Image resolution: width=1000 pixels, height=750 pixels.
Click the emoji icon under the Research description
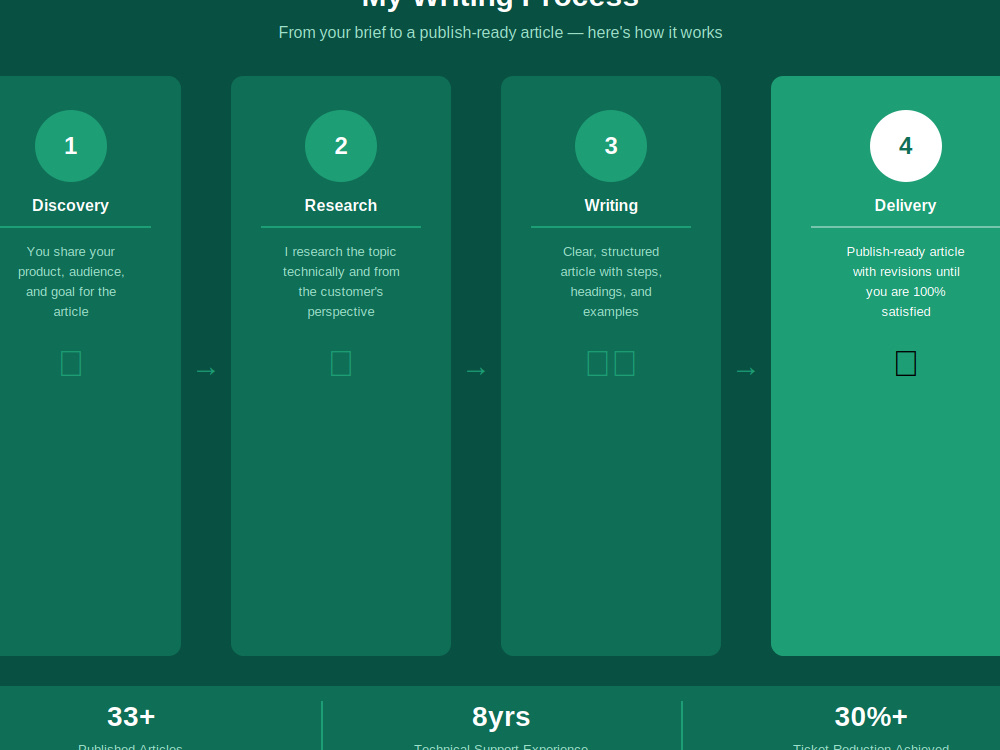point(341,364)
